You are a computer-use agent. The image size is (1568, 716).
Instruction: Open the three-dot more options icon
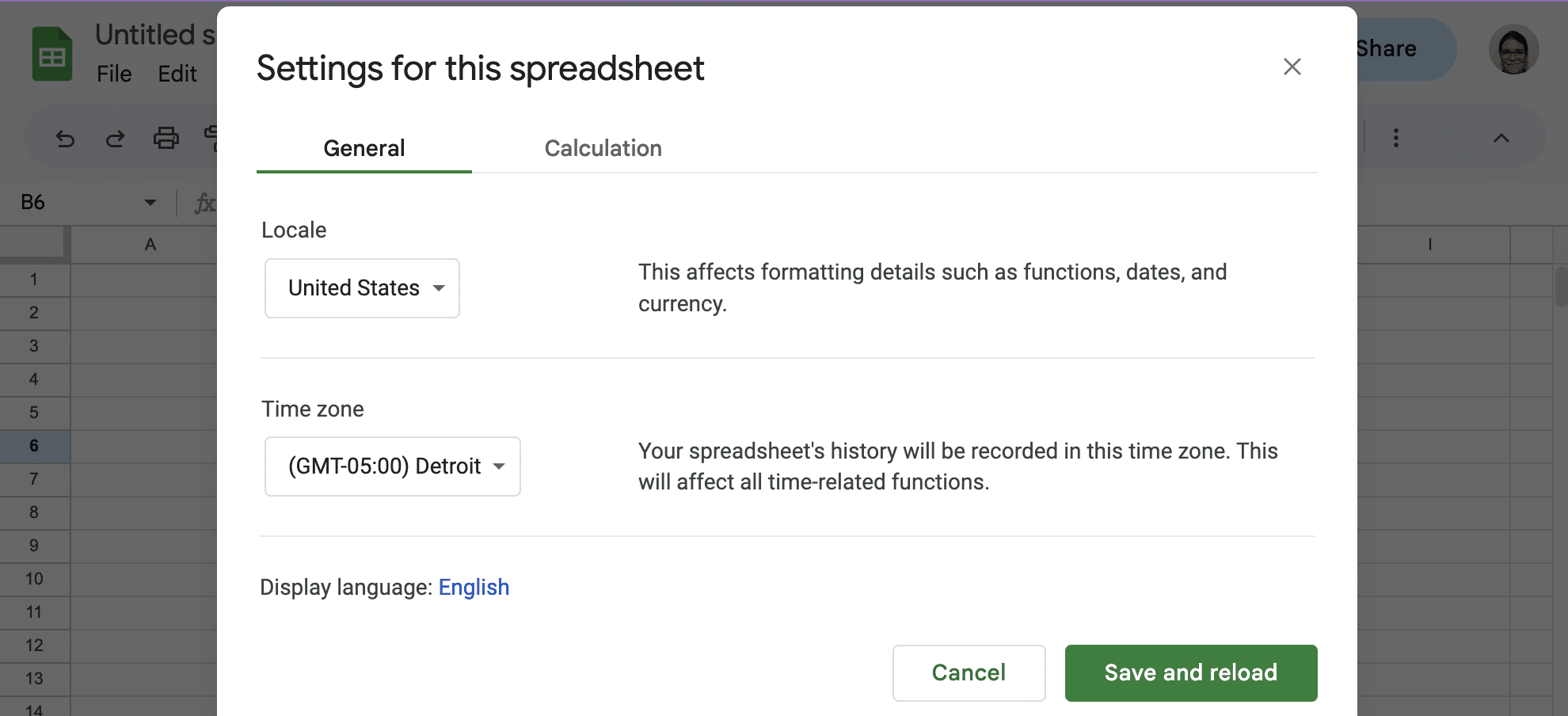[x=1396, y=137]
